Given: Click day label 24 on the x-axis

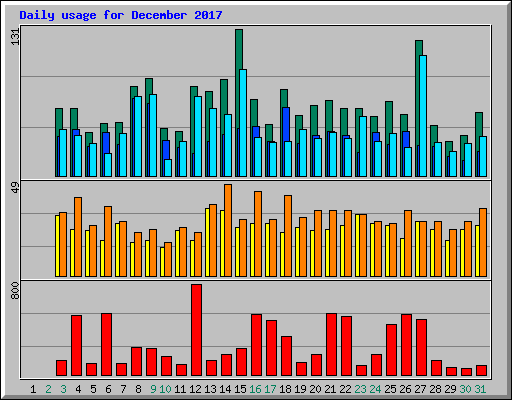Looking at the screenshot, I should pyautogui.click(x=375, y=389).
